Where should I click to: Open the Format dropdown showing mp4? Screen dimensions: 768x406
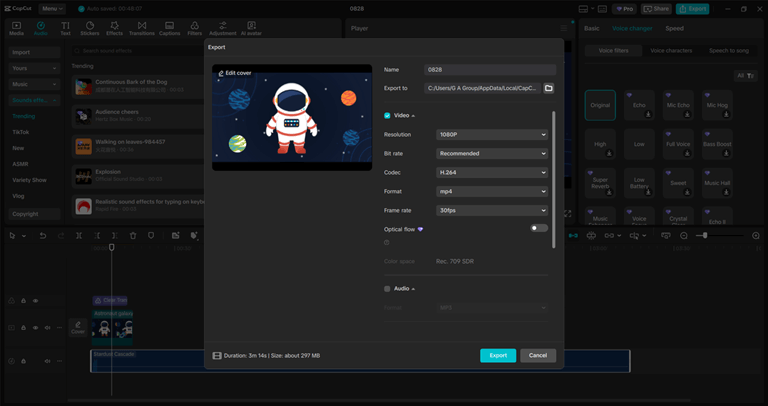click(x=492, y=191)
